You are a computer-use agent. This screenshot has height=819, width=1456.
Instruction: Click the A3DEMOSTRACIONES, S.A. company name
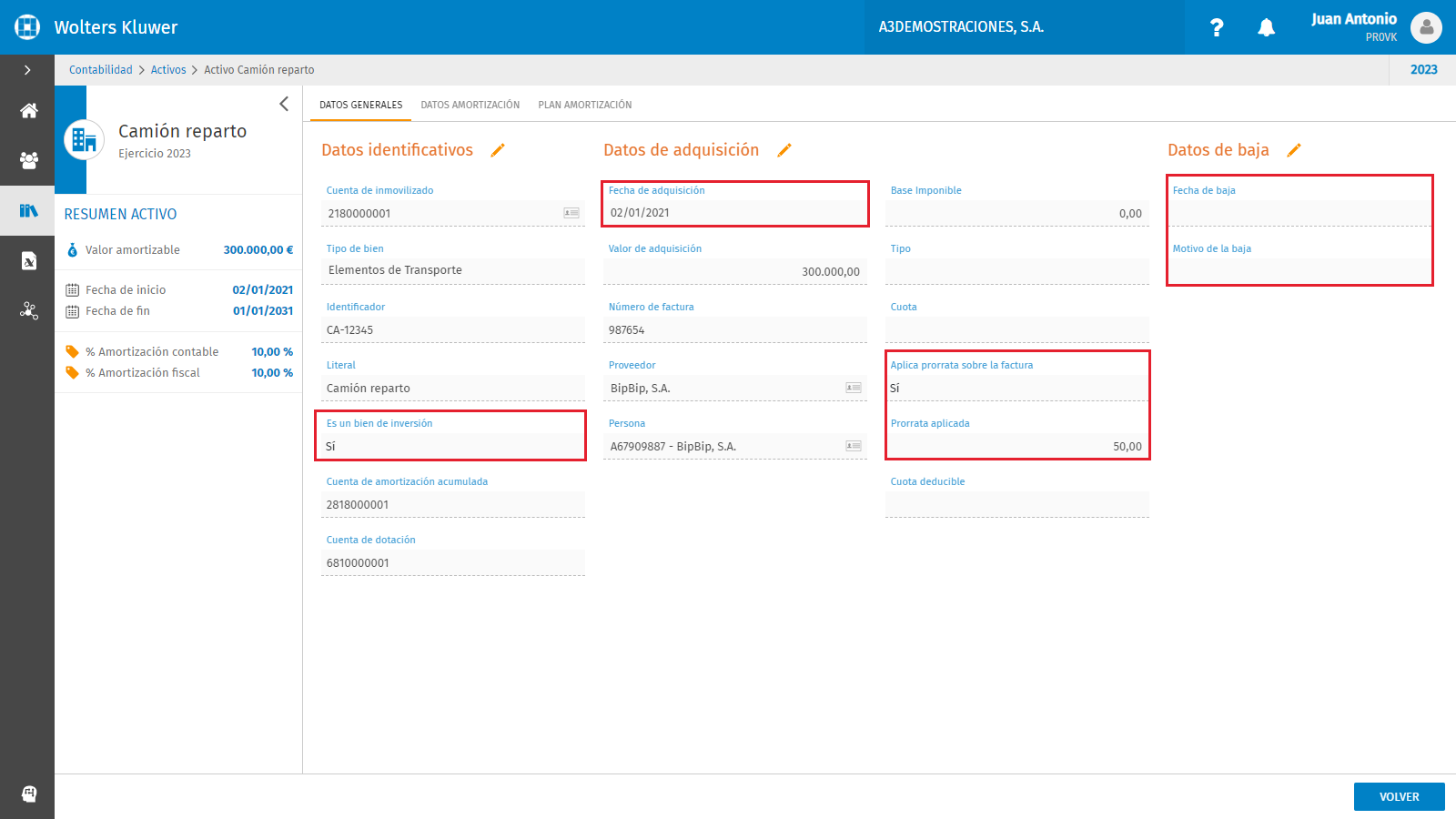[961, 27]
